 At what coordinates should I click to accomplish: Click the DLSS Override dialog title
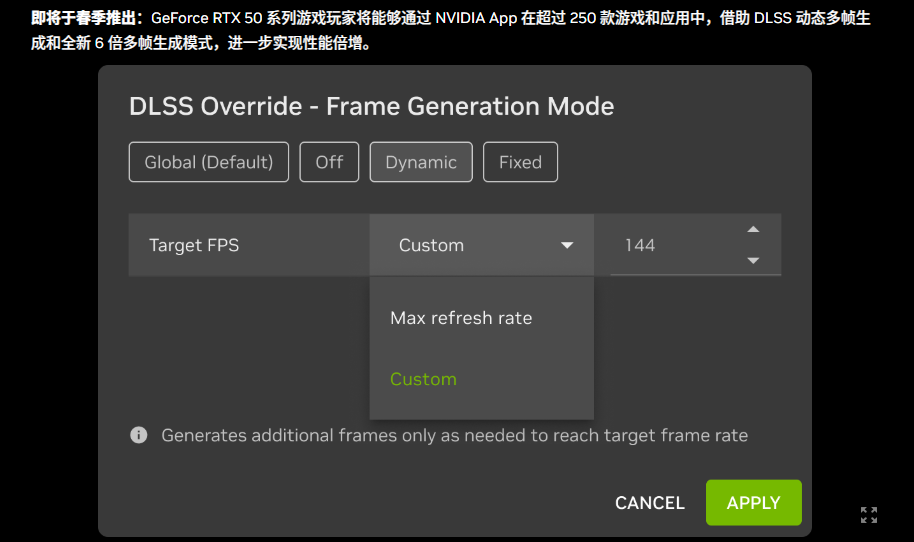click(x=371, y=106)
